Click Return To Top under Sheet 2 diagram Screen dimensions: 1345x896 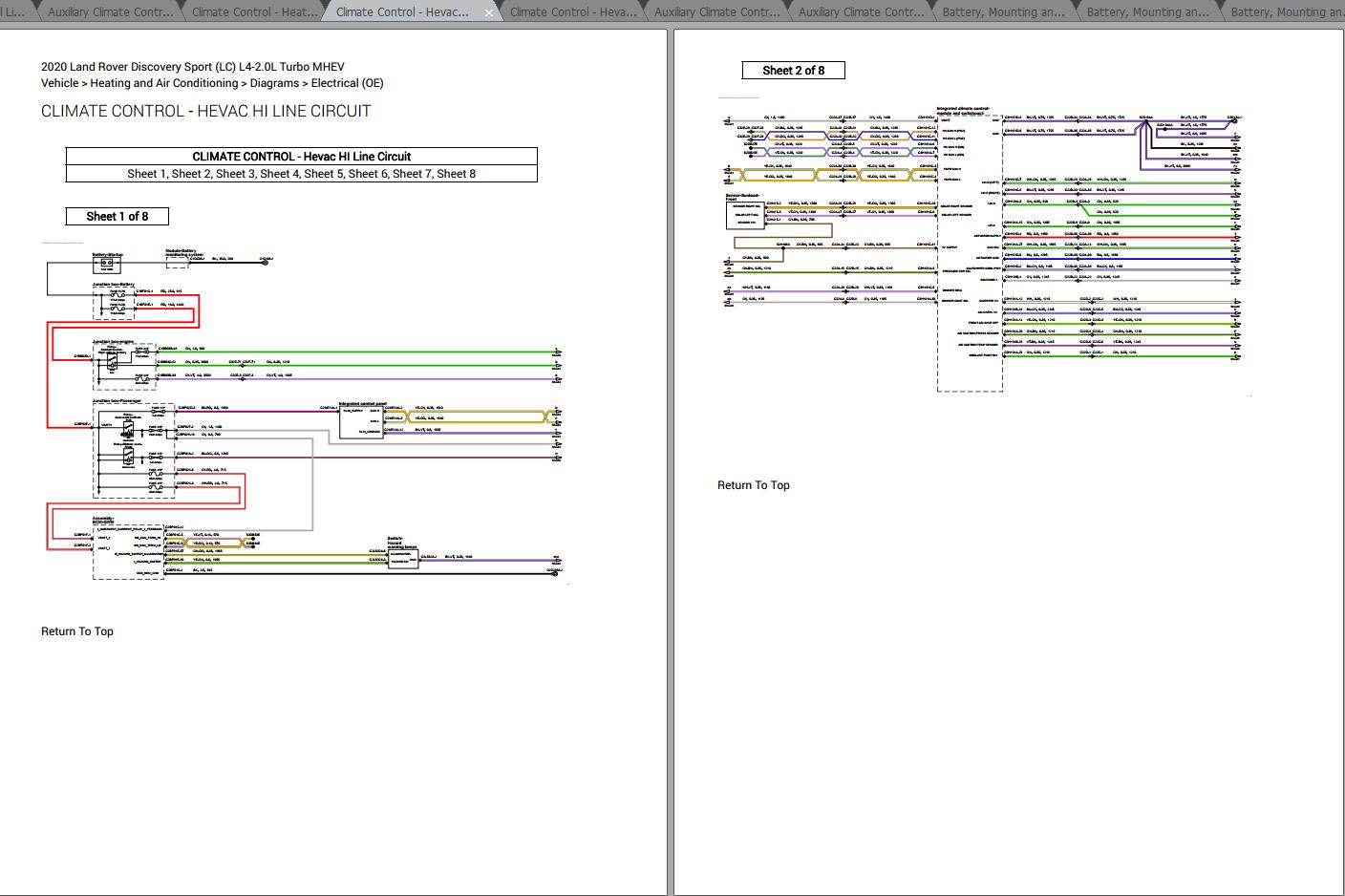[753, 485]
